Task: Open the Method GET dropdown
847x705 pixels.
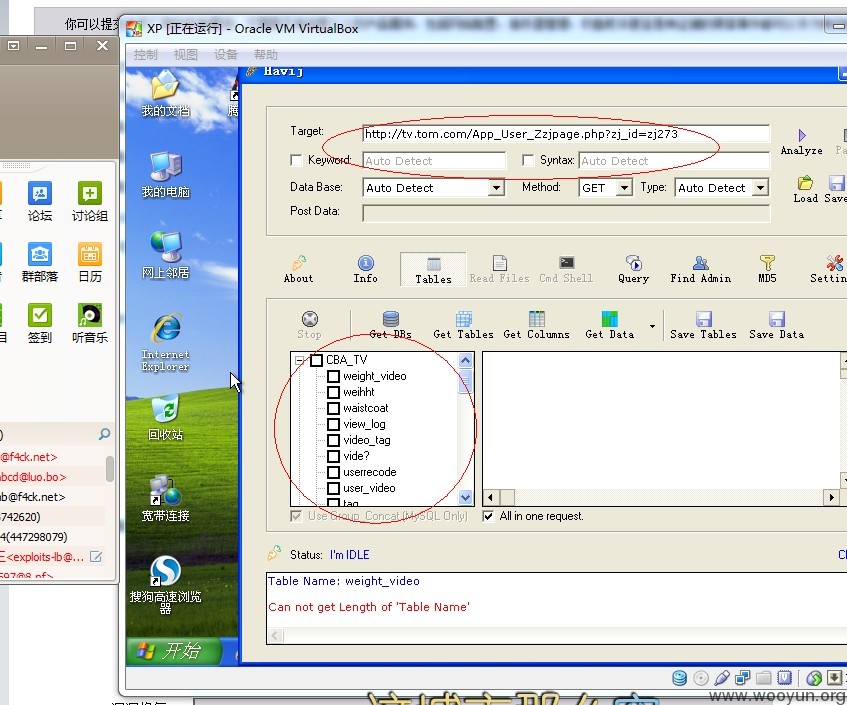Action: pos(624,187)
